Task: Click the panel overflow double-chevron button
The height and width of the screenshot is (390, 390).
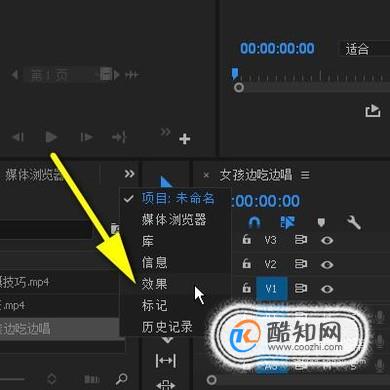Action: tap(129, 174)
